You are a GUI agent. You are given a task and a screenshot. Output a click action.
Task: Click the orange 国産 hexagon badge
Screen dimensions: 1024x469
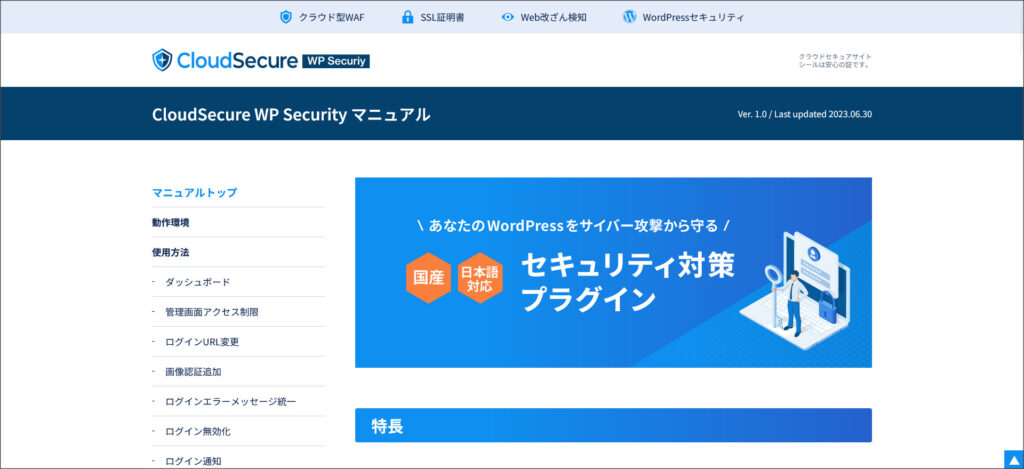pos(428,278)
